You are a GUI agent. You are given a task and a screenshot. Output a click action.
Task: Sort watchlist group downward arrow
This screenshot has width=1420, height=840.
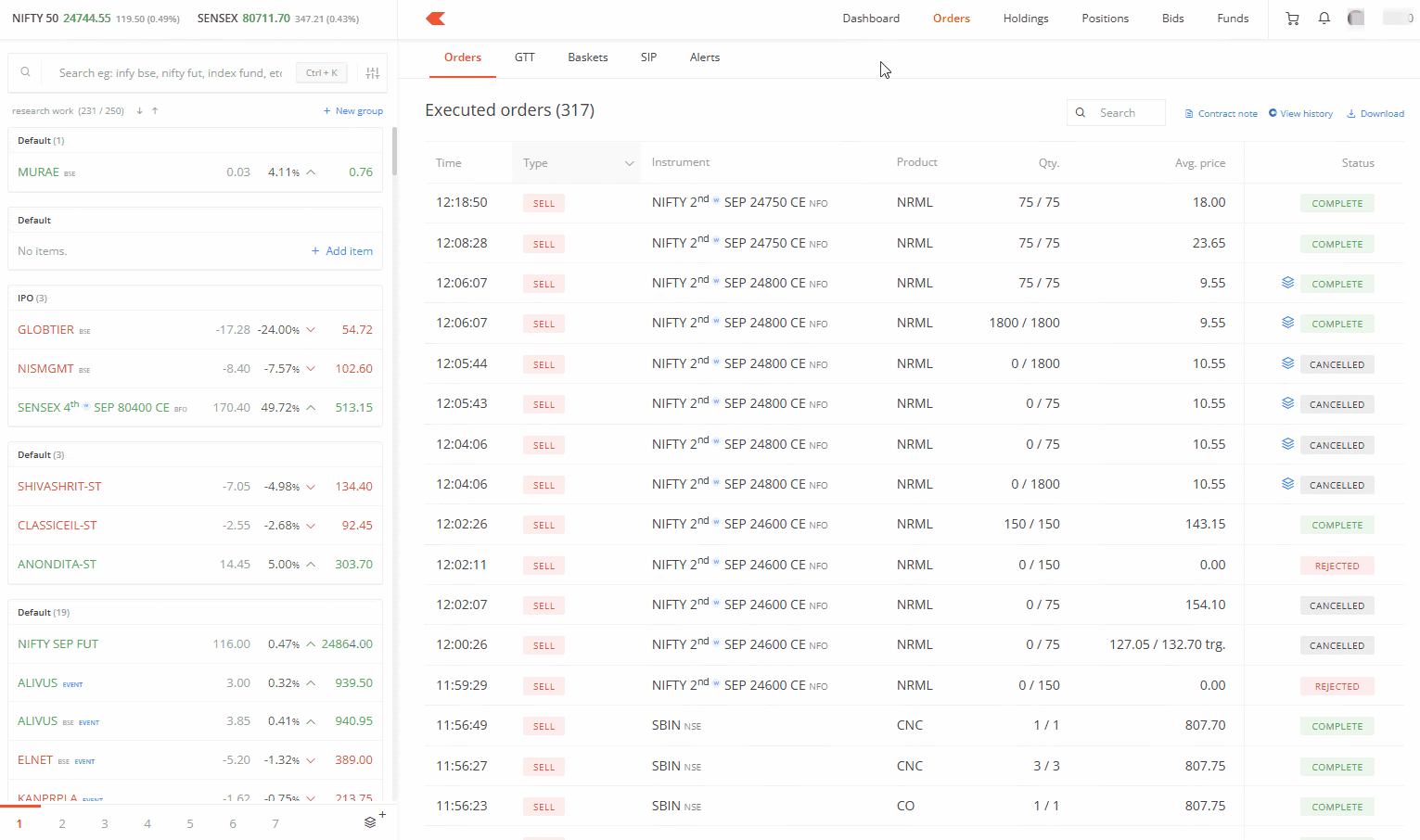point(139,111)
